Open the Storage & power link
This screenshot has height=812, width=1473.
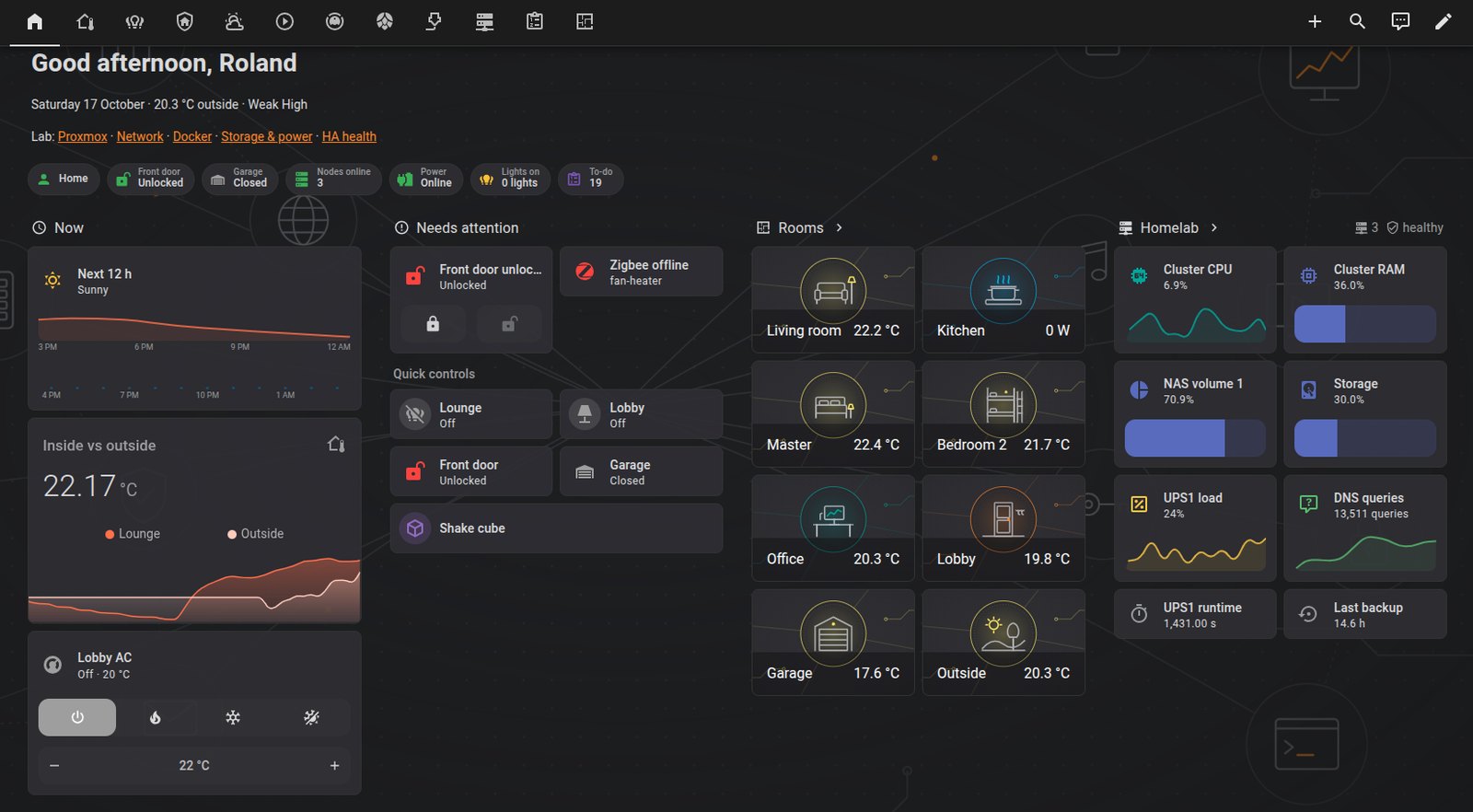coord(267,136)
